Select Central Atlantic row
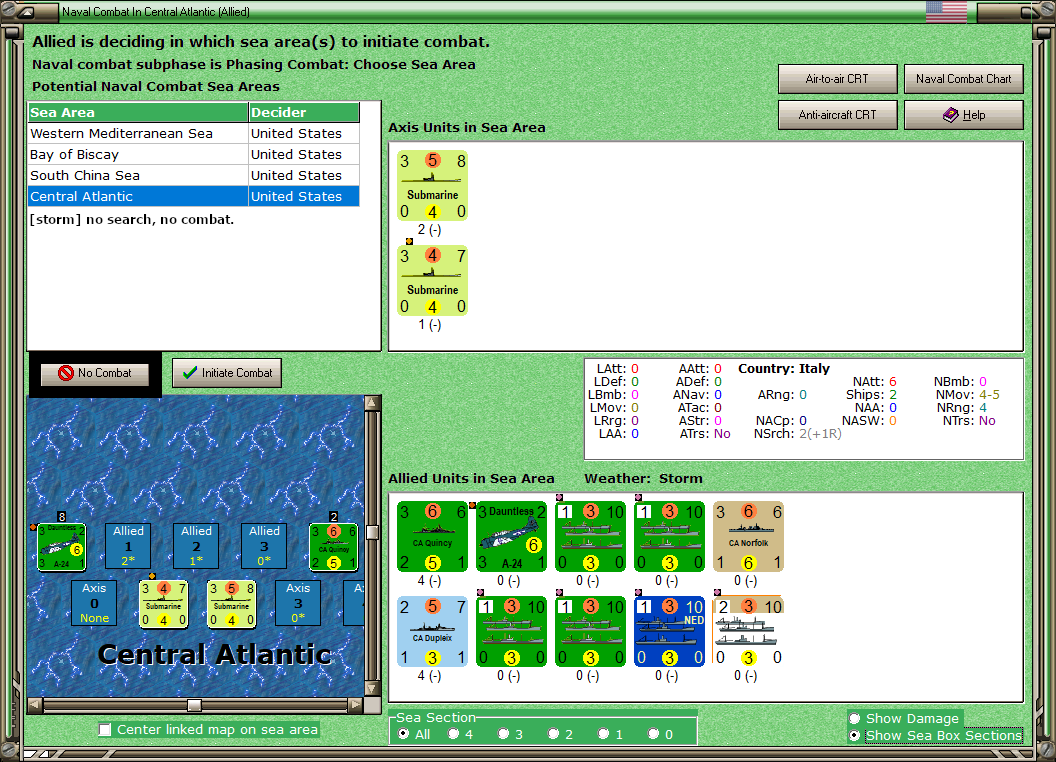The width and height of the screenshot is (1056, 762). coord(194,196)
